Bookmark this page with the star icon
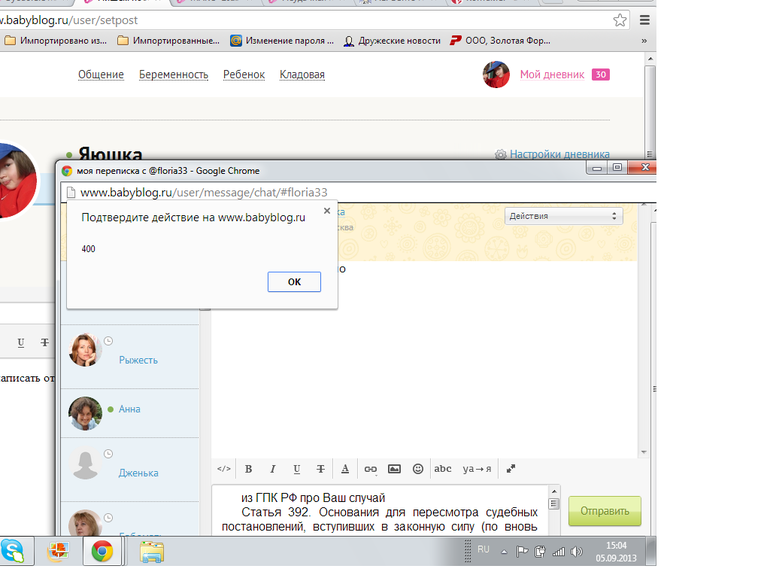 620,19
